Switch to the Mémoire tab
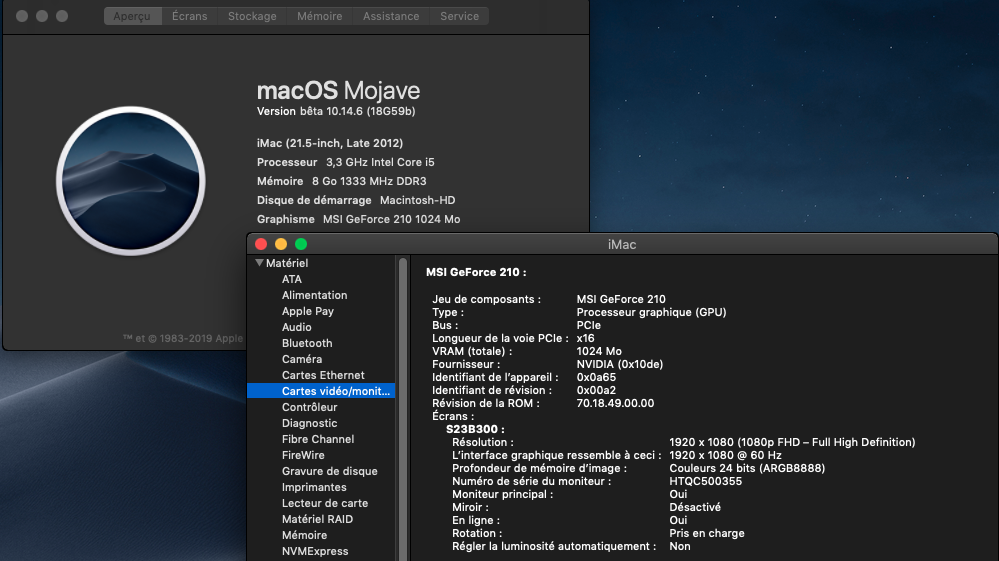999x561 pixels. coord(319,16)
